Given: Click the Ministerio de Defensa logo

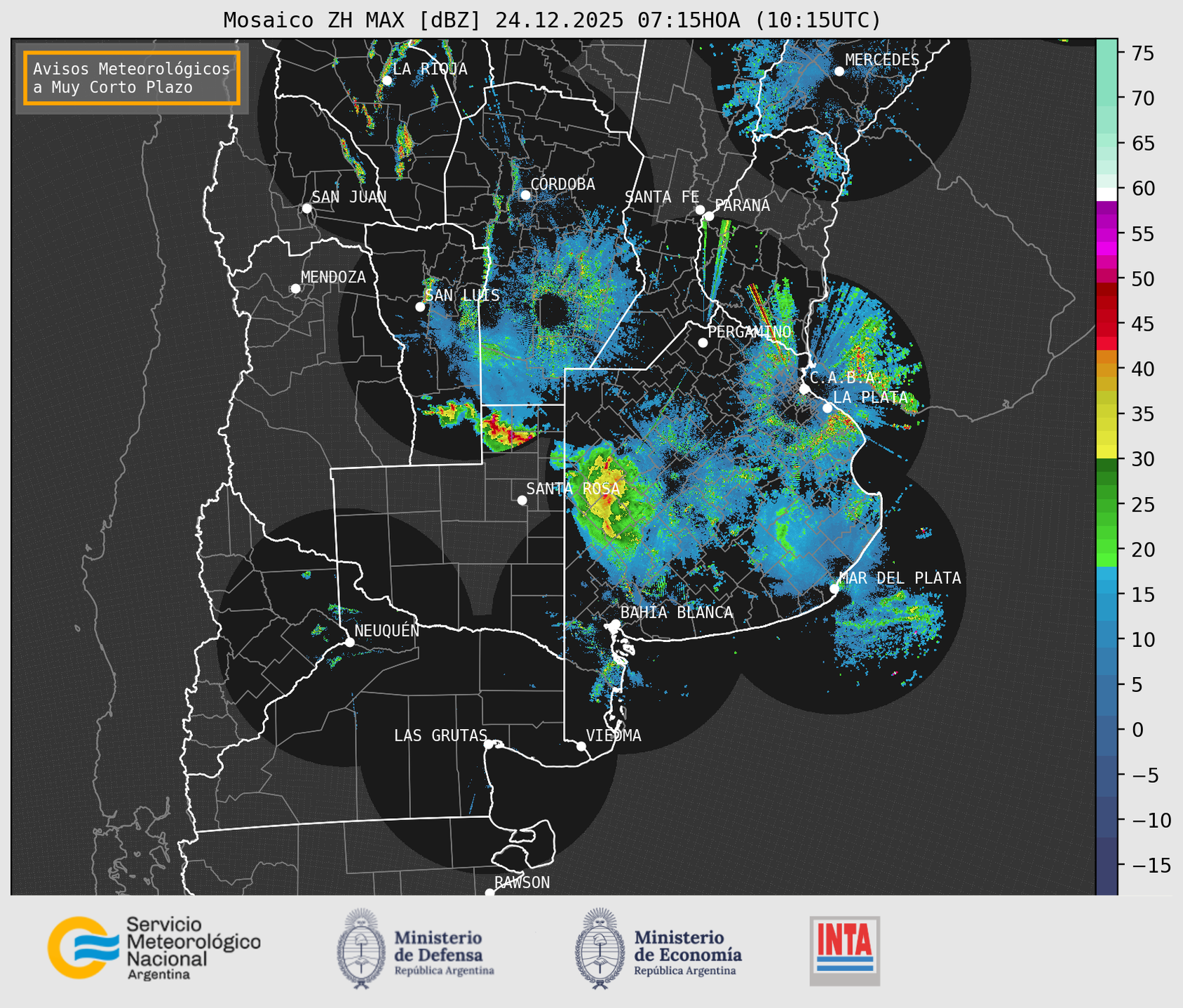Looking at the screenshot, I should click(x=416, y=949).
